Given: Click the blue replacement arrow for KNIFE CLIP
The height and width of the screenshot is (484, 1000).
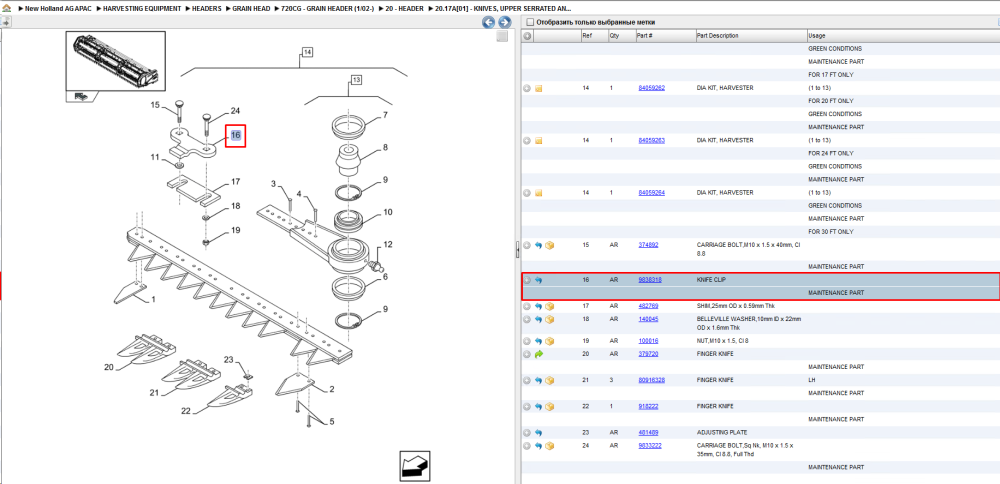Looking at the screenshot, I should click(x=538, y=280).
